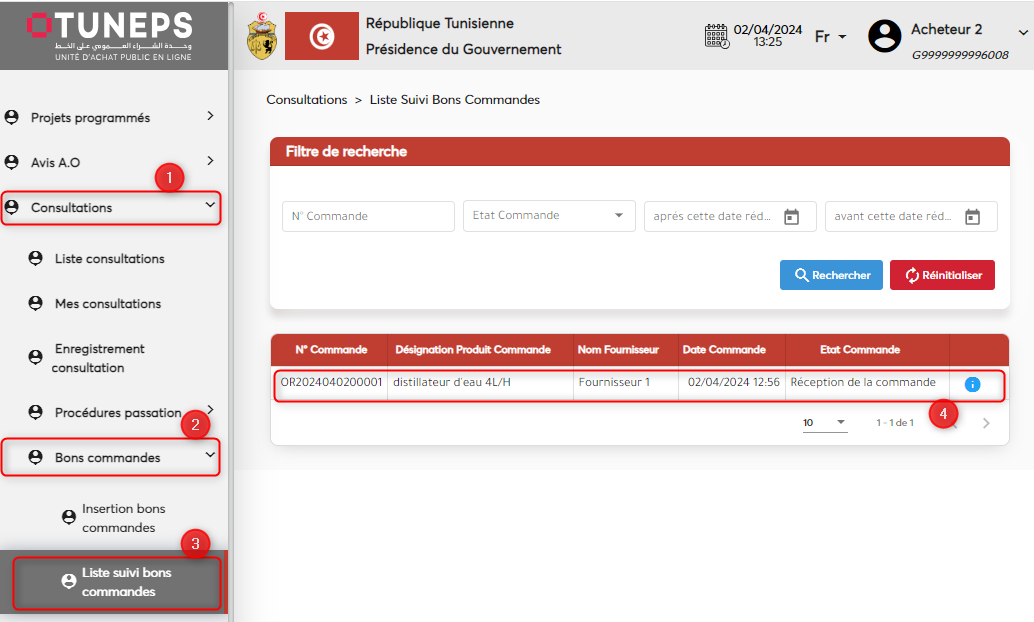Open calendar picker for 'avant cette date' field

coord(971,217)
